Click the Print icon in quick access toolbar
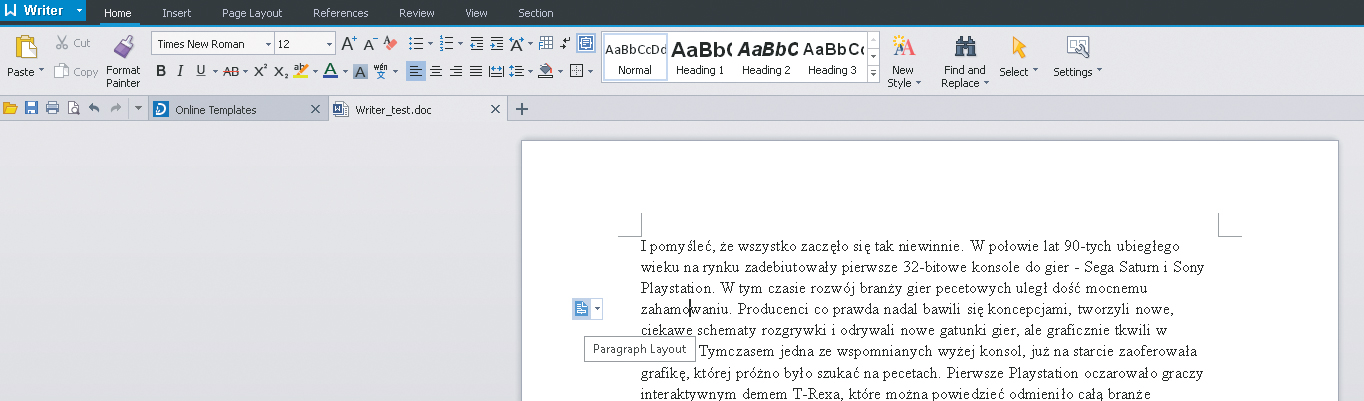 coord(52,109)
